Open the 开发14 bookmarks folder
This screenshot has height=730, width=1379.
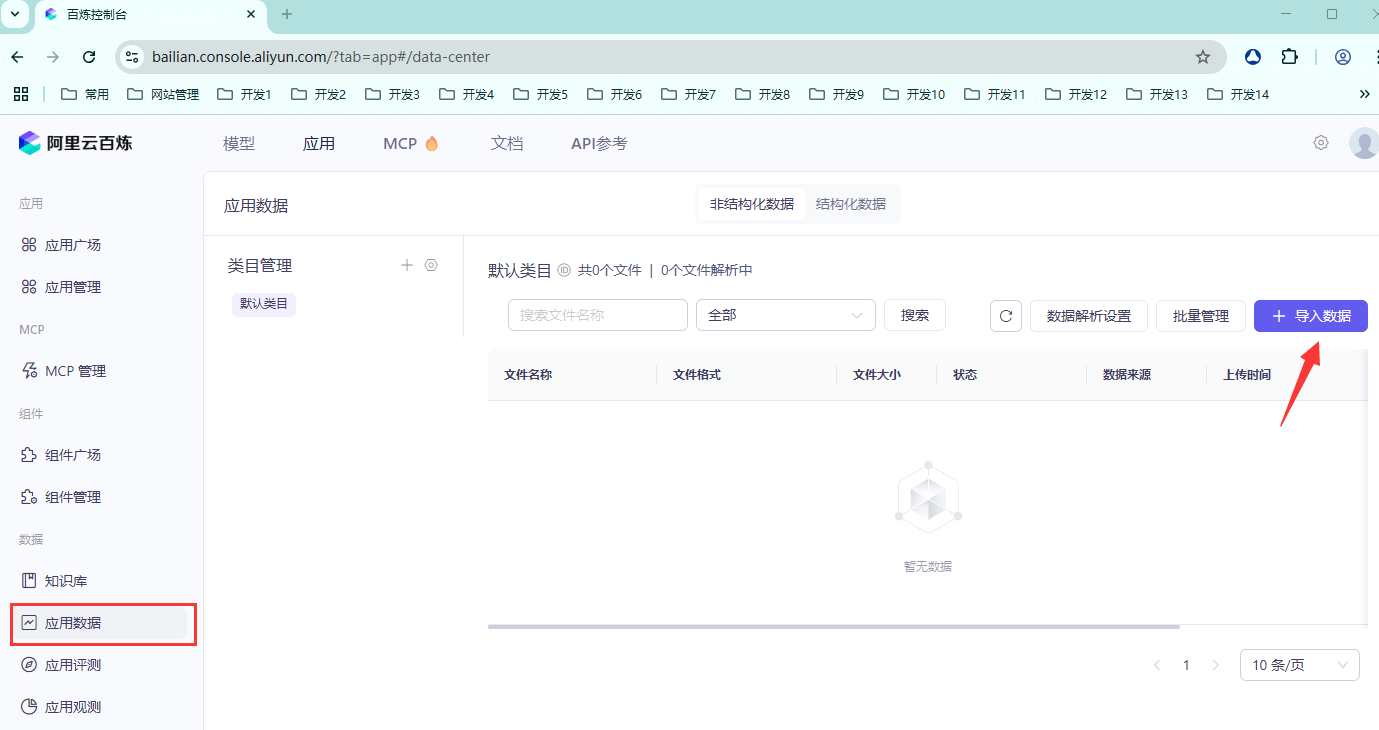(x=1238, y=94)
